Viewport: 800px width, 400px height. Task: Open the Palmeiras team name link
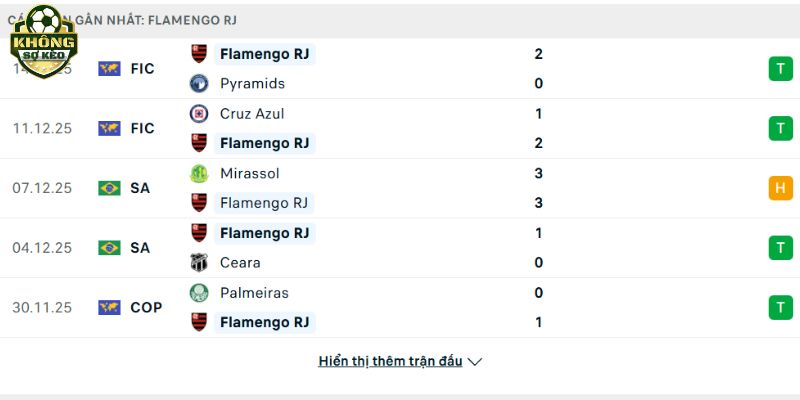254,293
